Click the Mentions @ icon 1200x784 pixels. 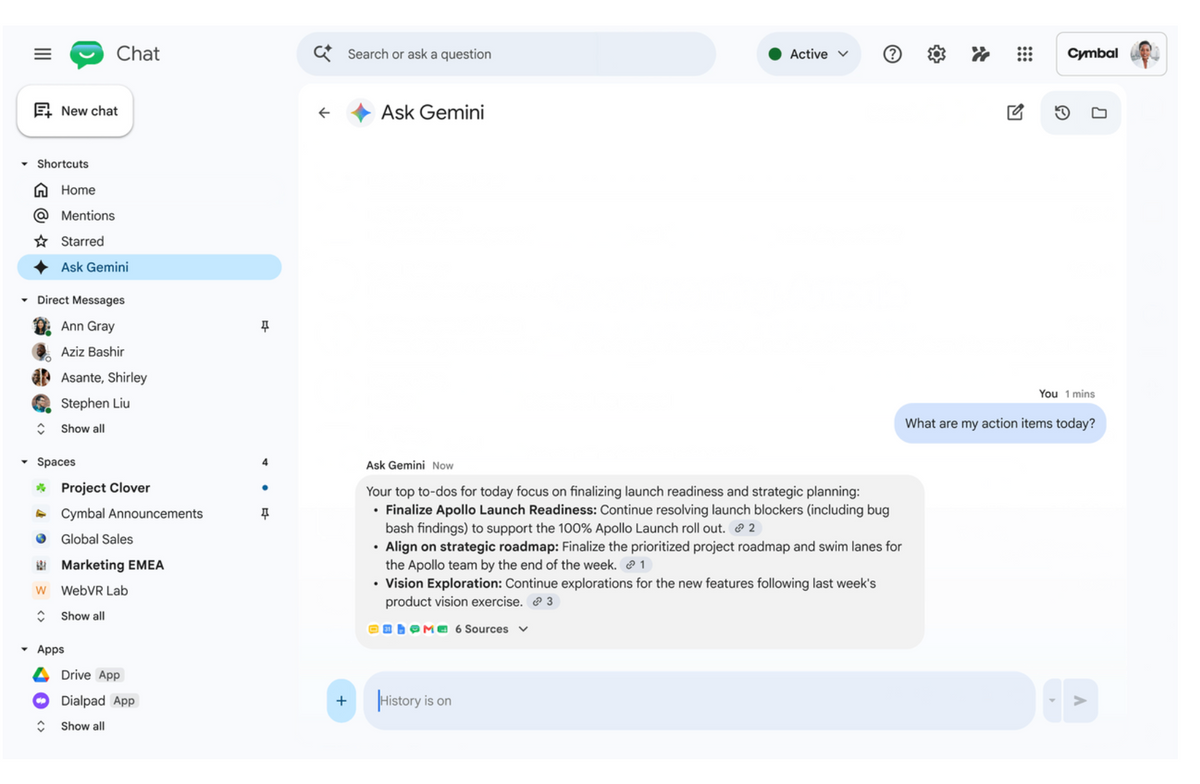point(41,216)
